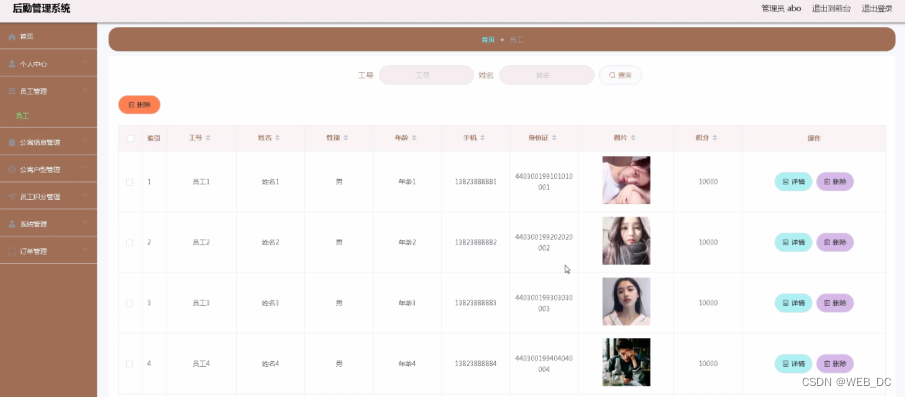Open 系统管理 in the sidebar
Image resolution: width=906 pixels, height=397 pixels.
(49, 224)
